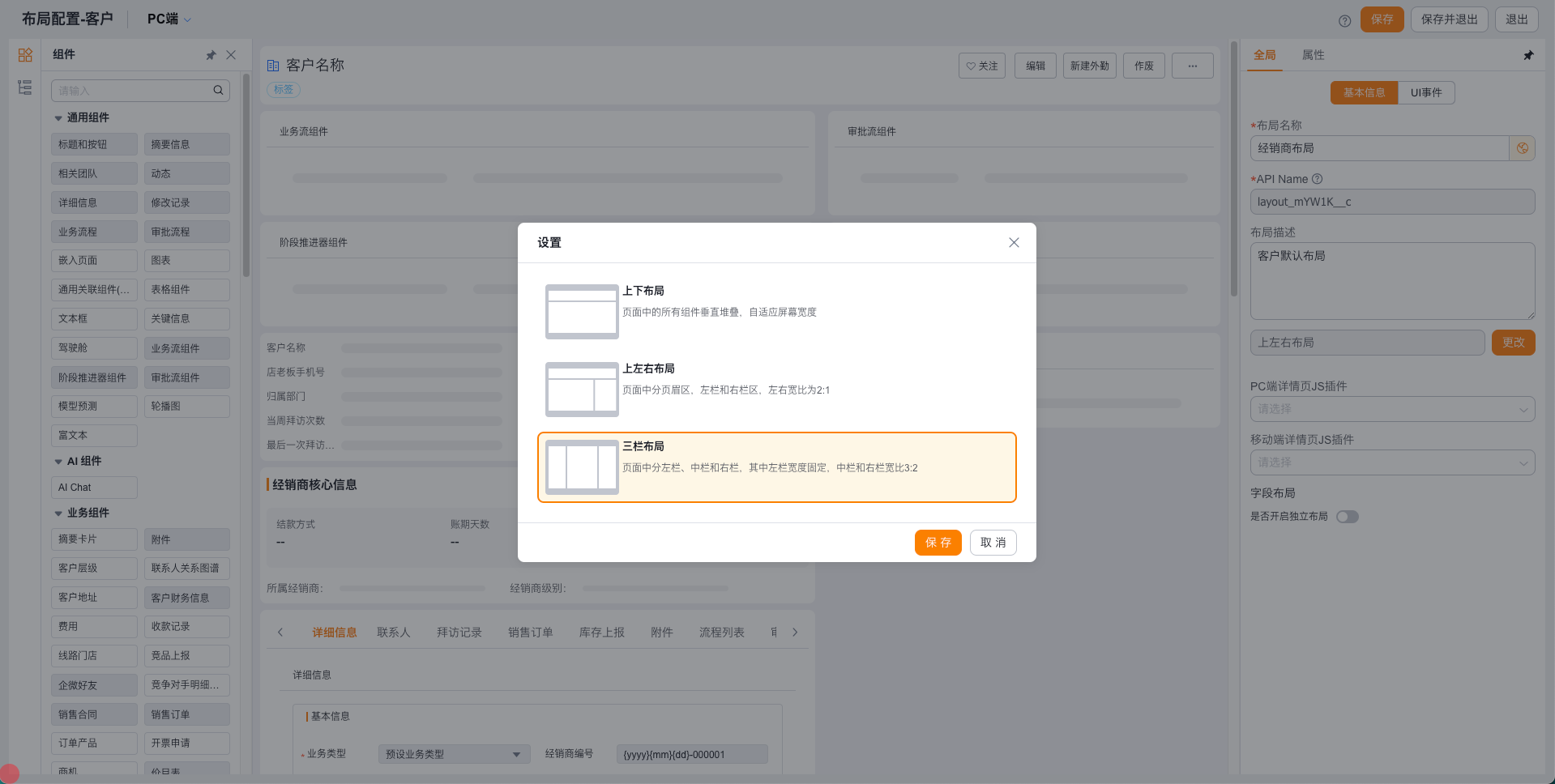This screenshot has width=1555, height=784.
Task: Click the help question mark icon
Action: coord(1344,20)
